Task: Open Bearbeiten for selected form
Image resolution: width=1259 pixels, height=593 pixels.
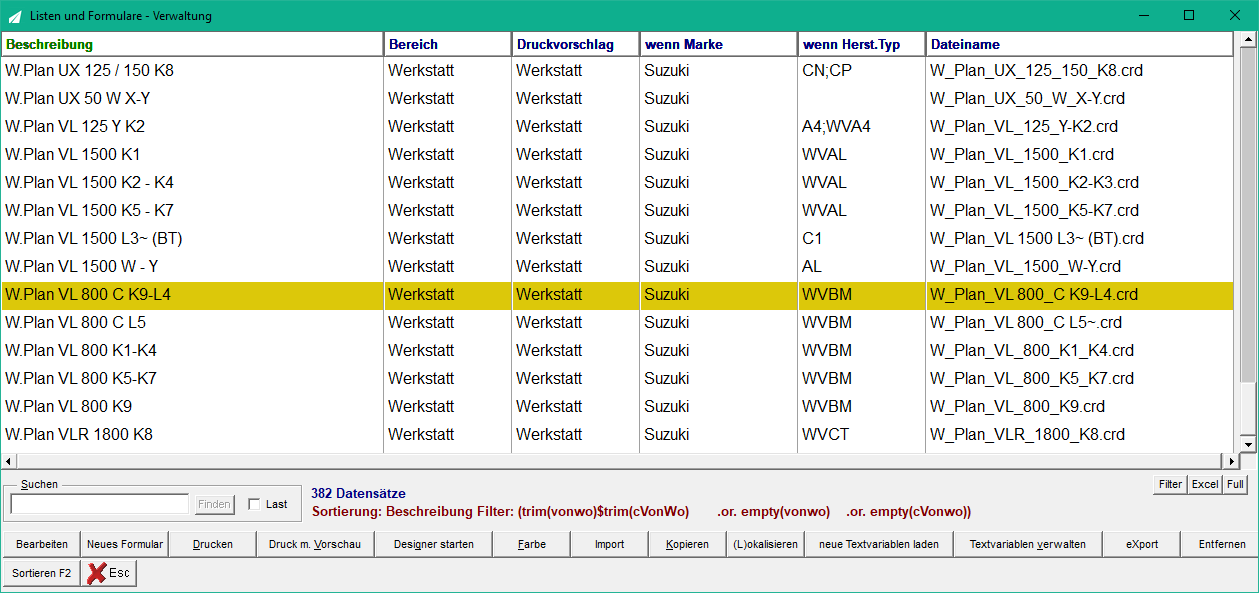Action: pos(42,544)
